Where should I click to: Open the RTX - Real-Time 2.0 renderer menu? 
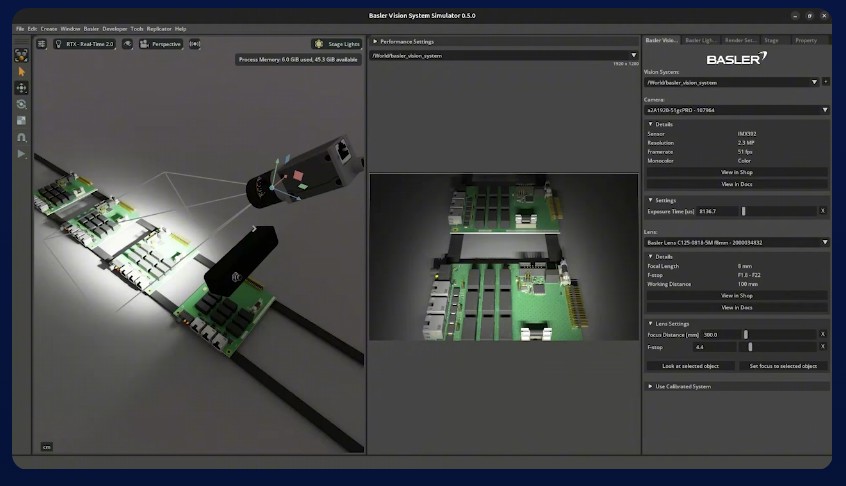(85, 44)
